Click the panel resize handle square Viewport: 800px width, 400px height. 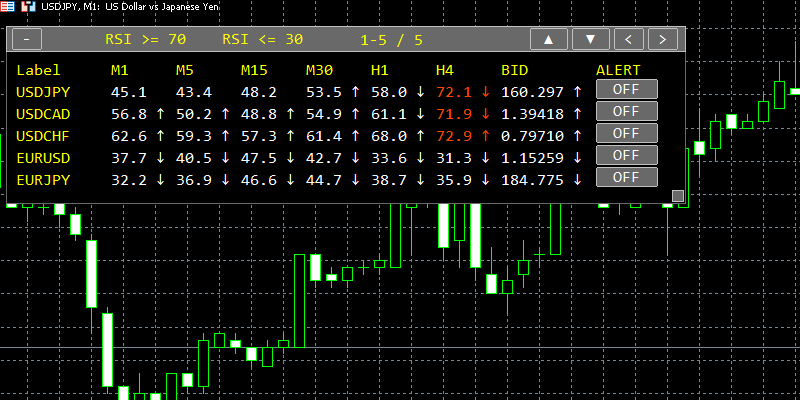point(678,196)
